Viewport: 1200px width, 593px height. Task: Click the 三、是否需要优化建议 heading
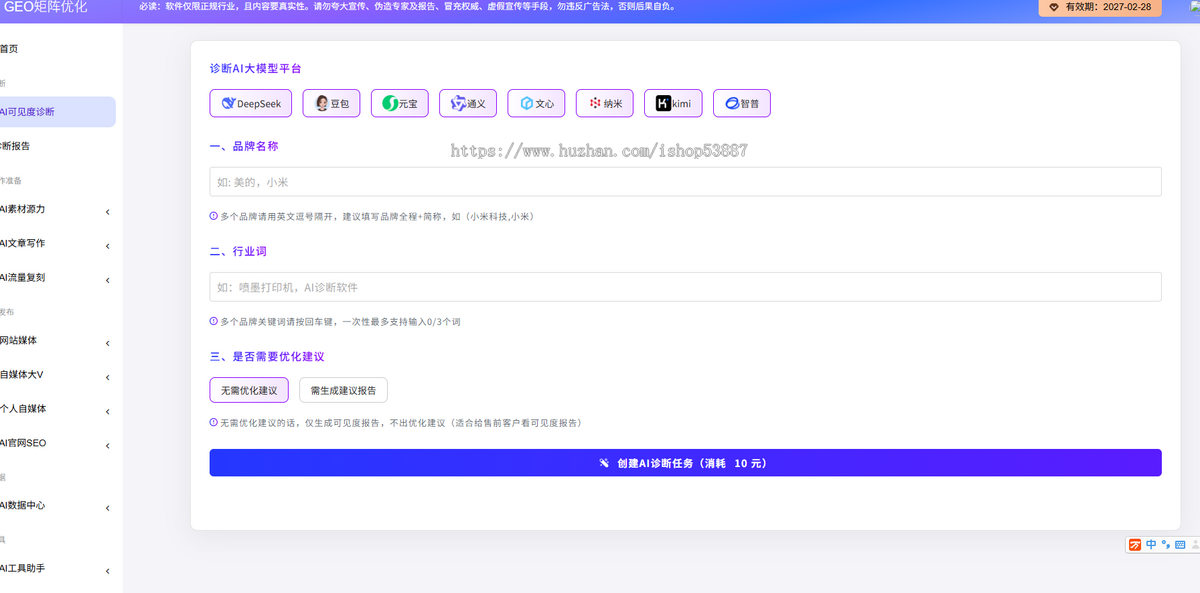point(267,357)
